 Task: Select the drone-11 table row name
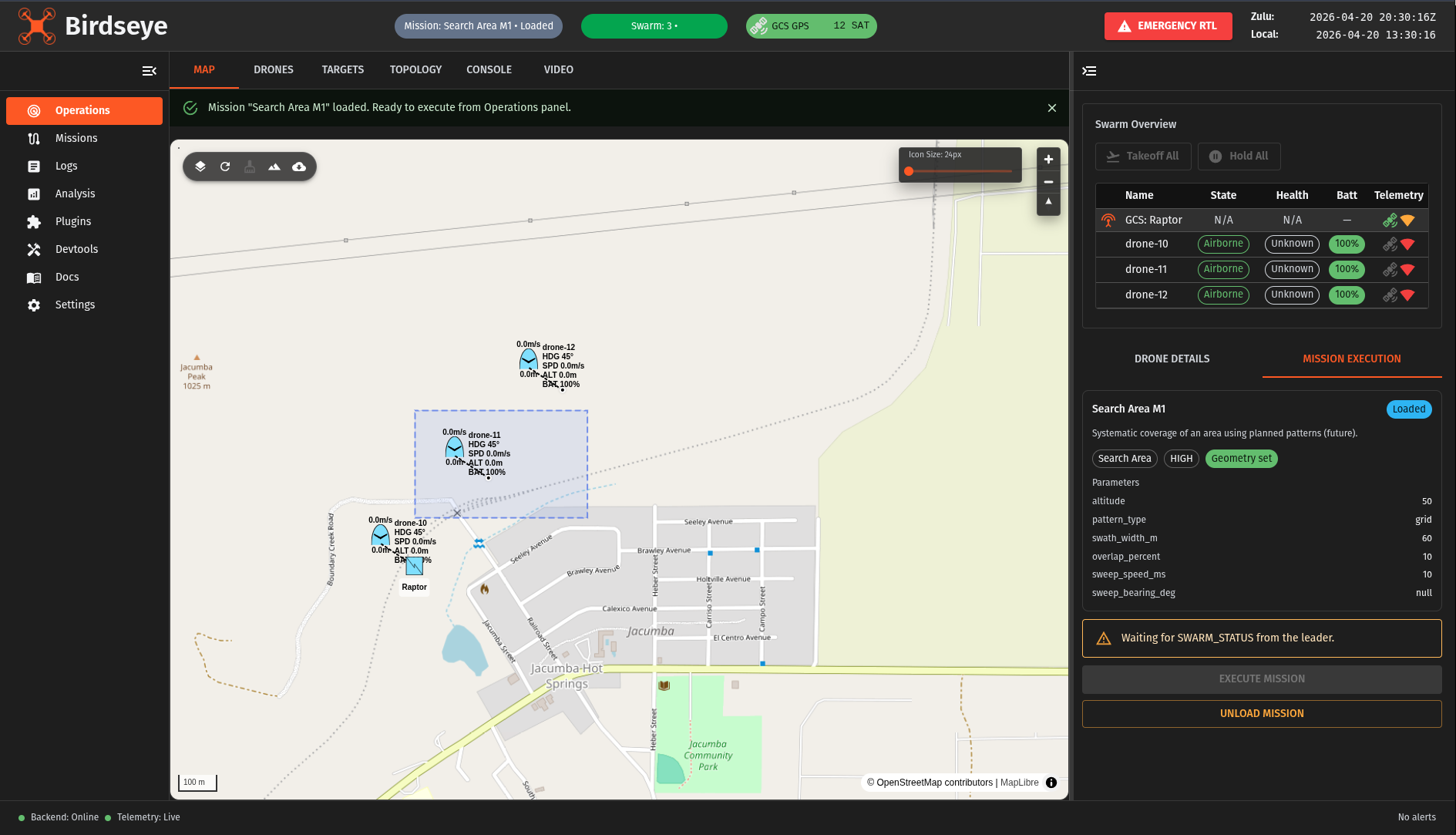click(1146, 270)
